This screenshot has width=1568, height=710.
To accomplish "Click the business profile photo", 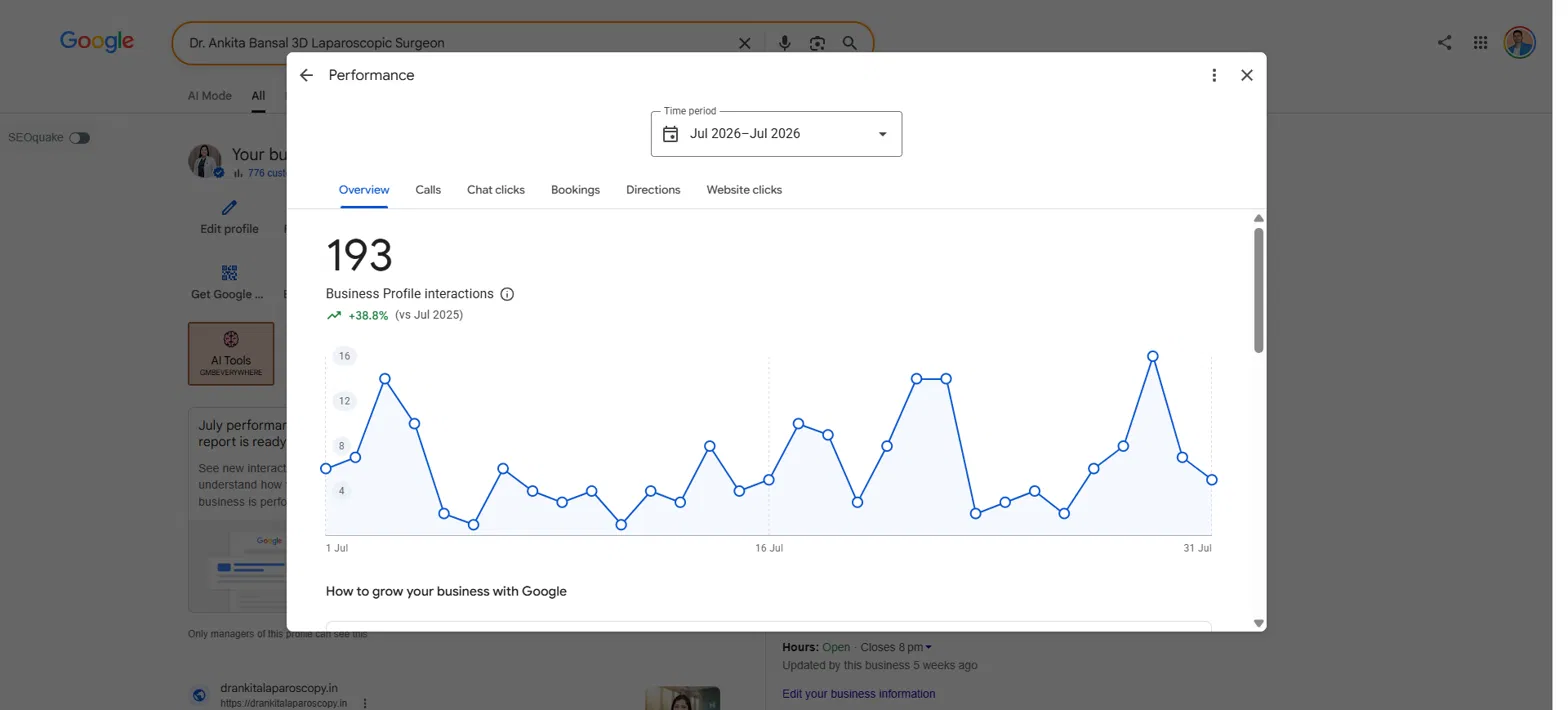I will pyautogui.click(x=206, y=161).
